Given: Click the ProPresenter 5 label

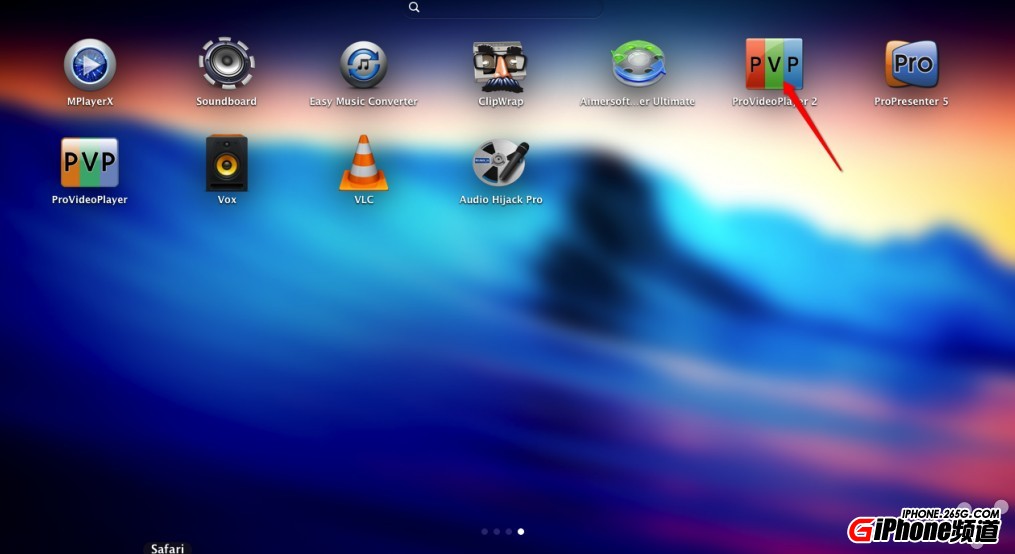Looking at the screenshot, I should click(911, 102).
